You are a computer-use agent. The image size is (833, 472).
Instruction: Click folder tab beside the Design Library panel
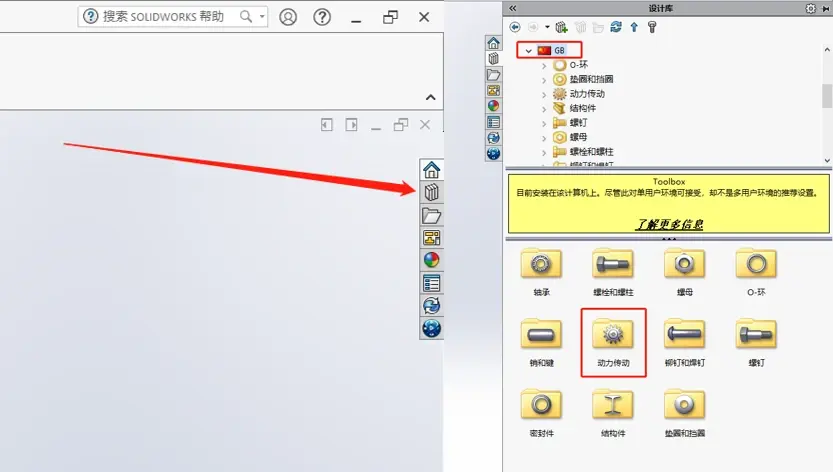coord(494,74)
